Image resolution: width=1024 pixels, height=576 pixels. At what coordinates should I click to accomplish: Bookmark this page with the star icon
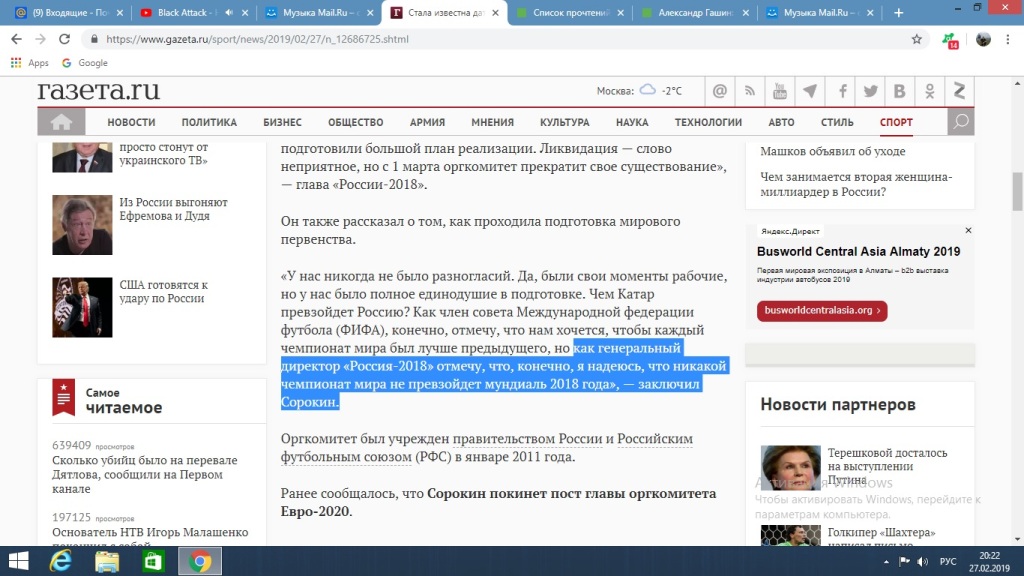point(917,39)
